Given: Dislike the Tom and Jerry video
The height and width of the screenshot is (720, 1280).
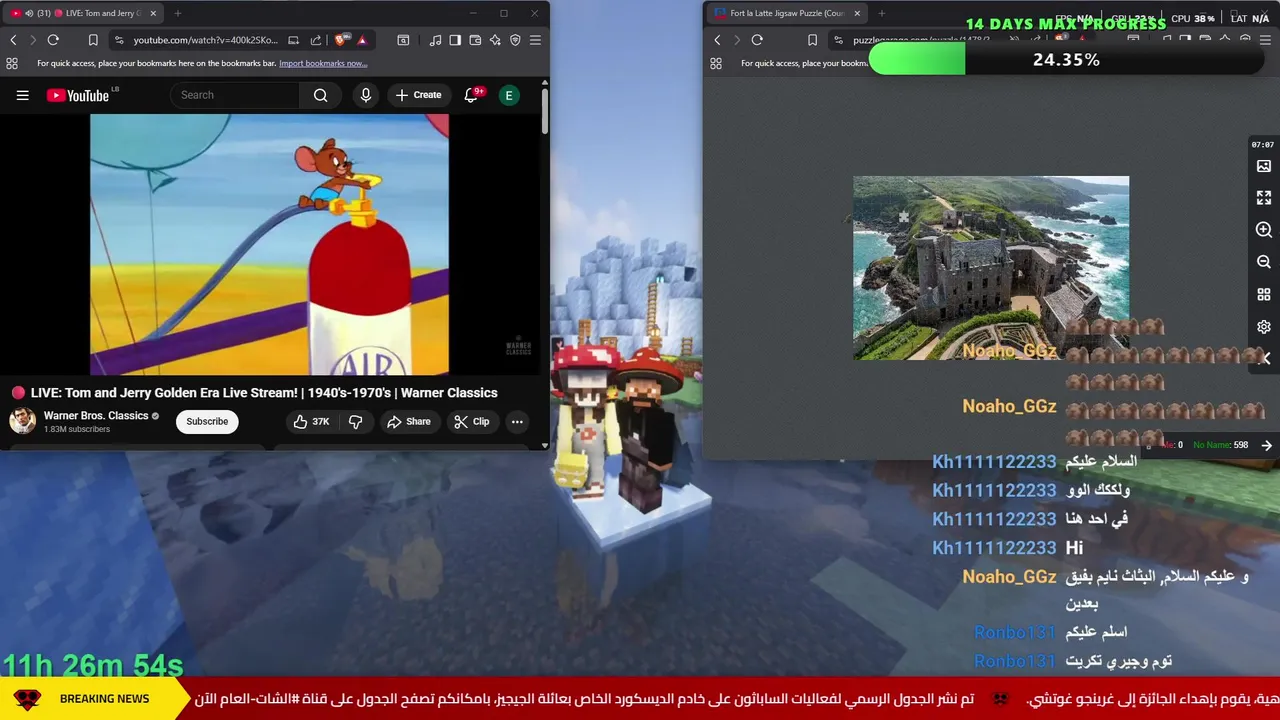Looking at the screenshot, I should pyautogui.click(x=355, y=421).
